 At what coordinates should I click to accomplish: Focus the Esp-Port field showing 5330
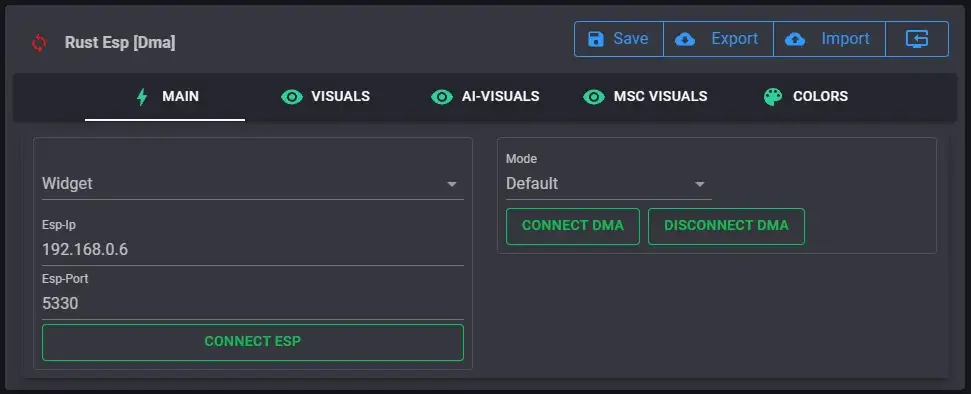point(253,304)
